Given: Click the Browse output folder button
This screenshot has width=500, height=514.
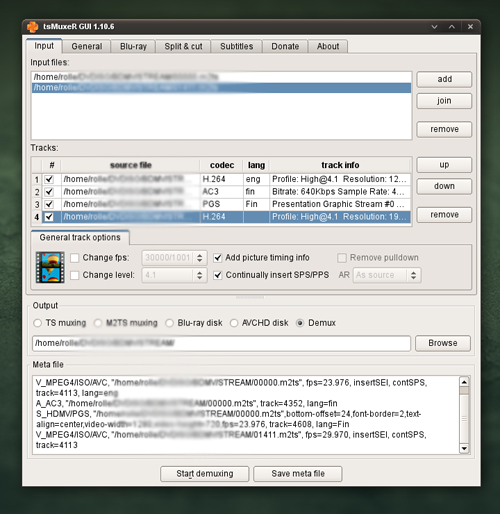Looking at the screenshot, I should pos(443,343).
